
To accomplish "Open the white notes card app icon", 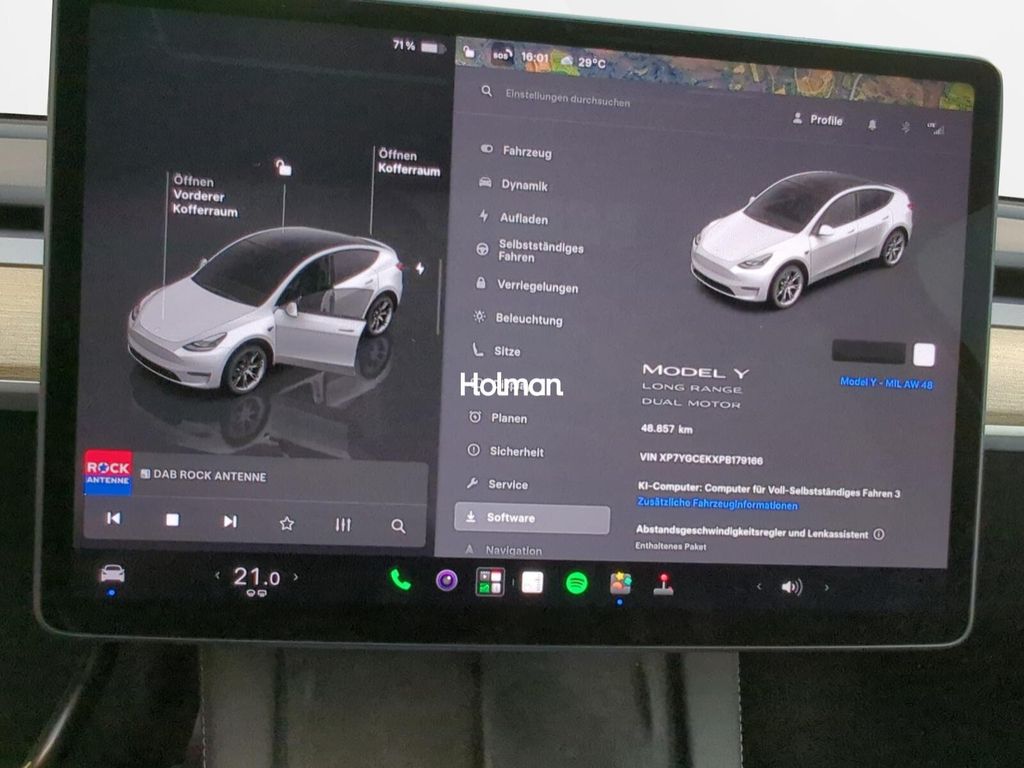I will click(532, 582).
